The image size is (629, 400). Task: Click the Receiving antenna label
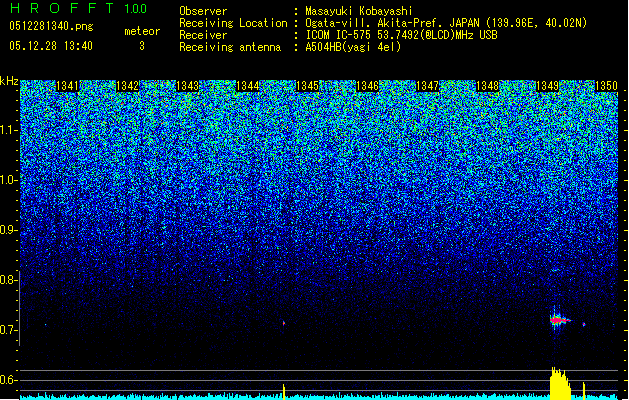(x=230, y=47)
